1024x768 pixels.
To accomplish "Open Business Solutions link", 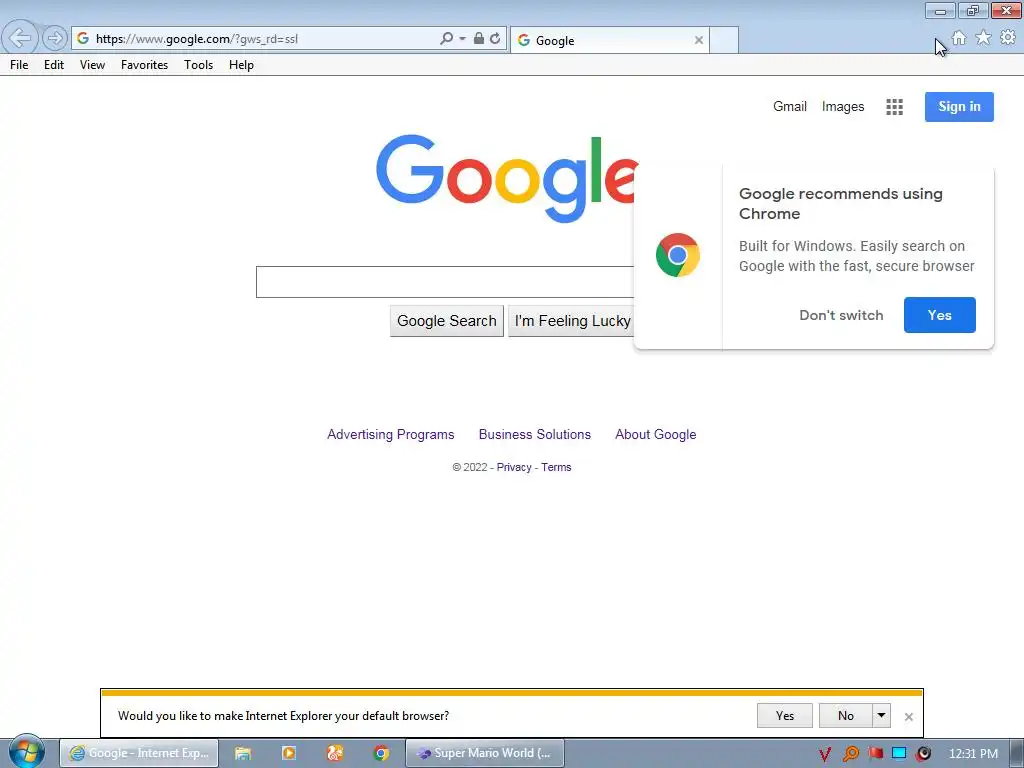I will pyautogui.click(x=534, y=434).
